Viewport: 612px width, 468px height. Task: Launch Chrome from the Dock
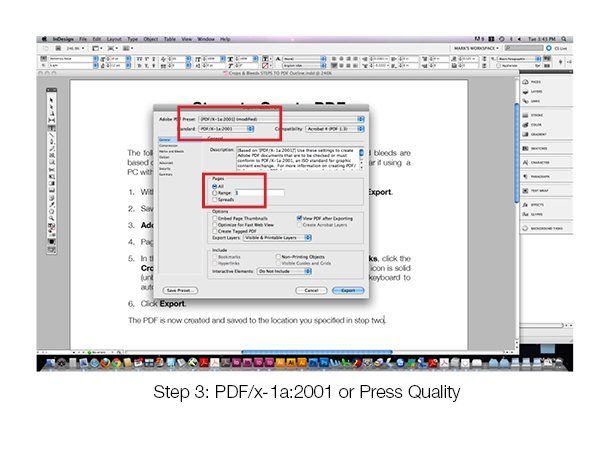tap(116, 363)
